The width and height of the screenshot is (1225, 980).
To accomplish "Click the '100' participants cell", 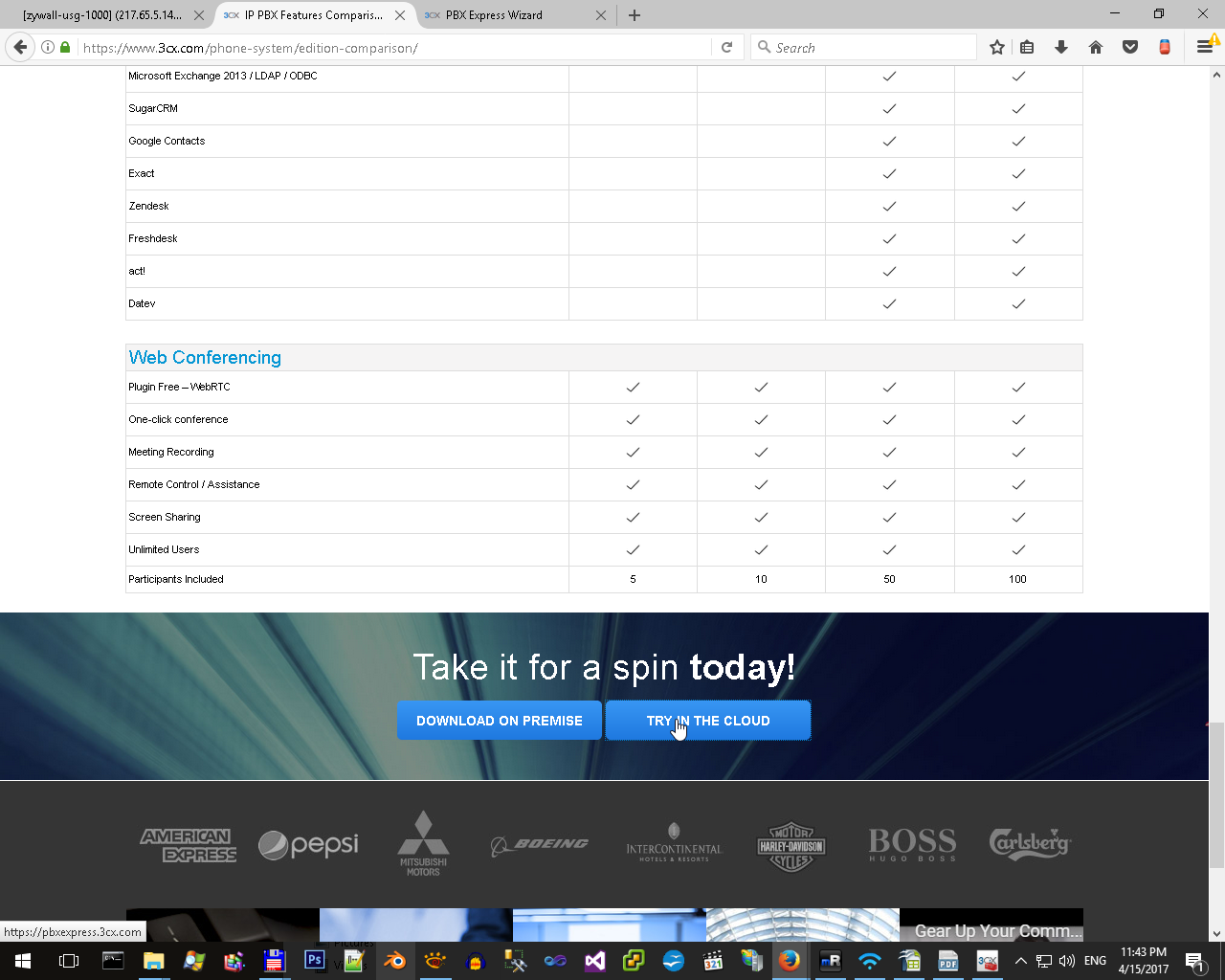I will 1017,579.
